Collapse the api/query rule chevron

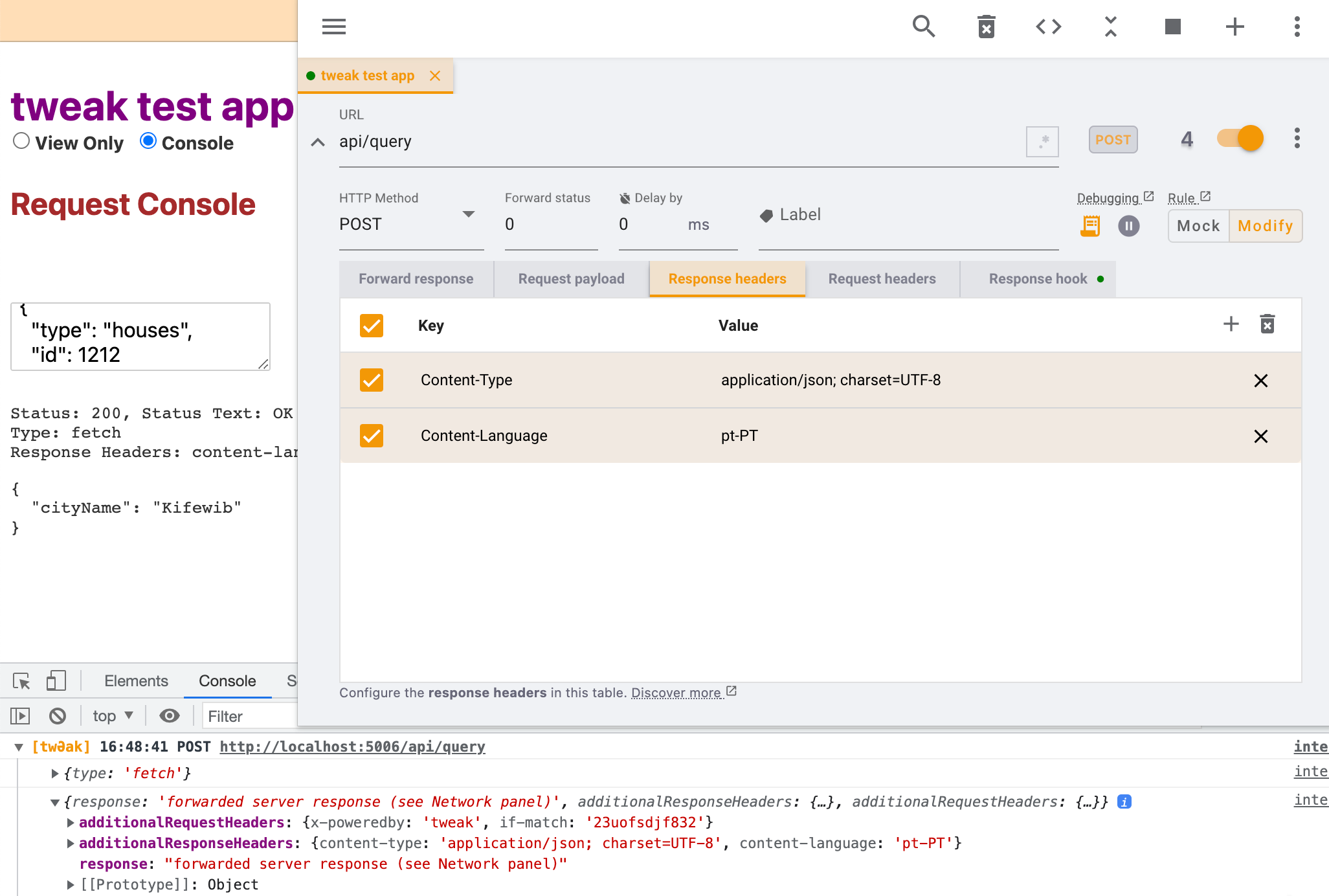point(318,142)
